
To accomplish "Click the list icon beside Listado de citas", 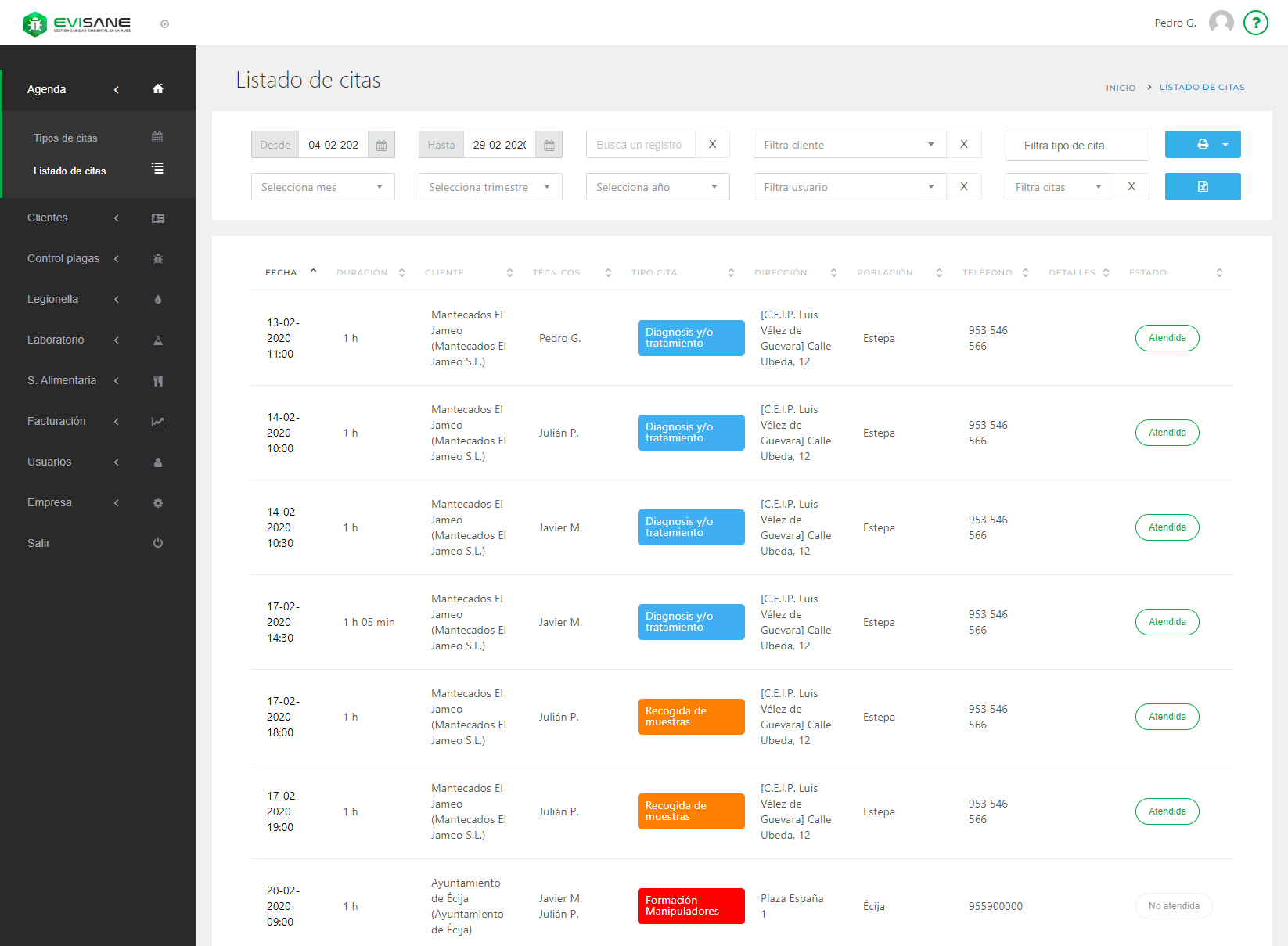I will click(157, 168).
